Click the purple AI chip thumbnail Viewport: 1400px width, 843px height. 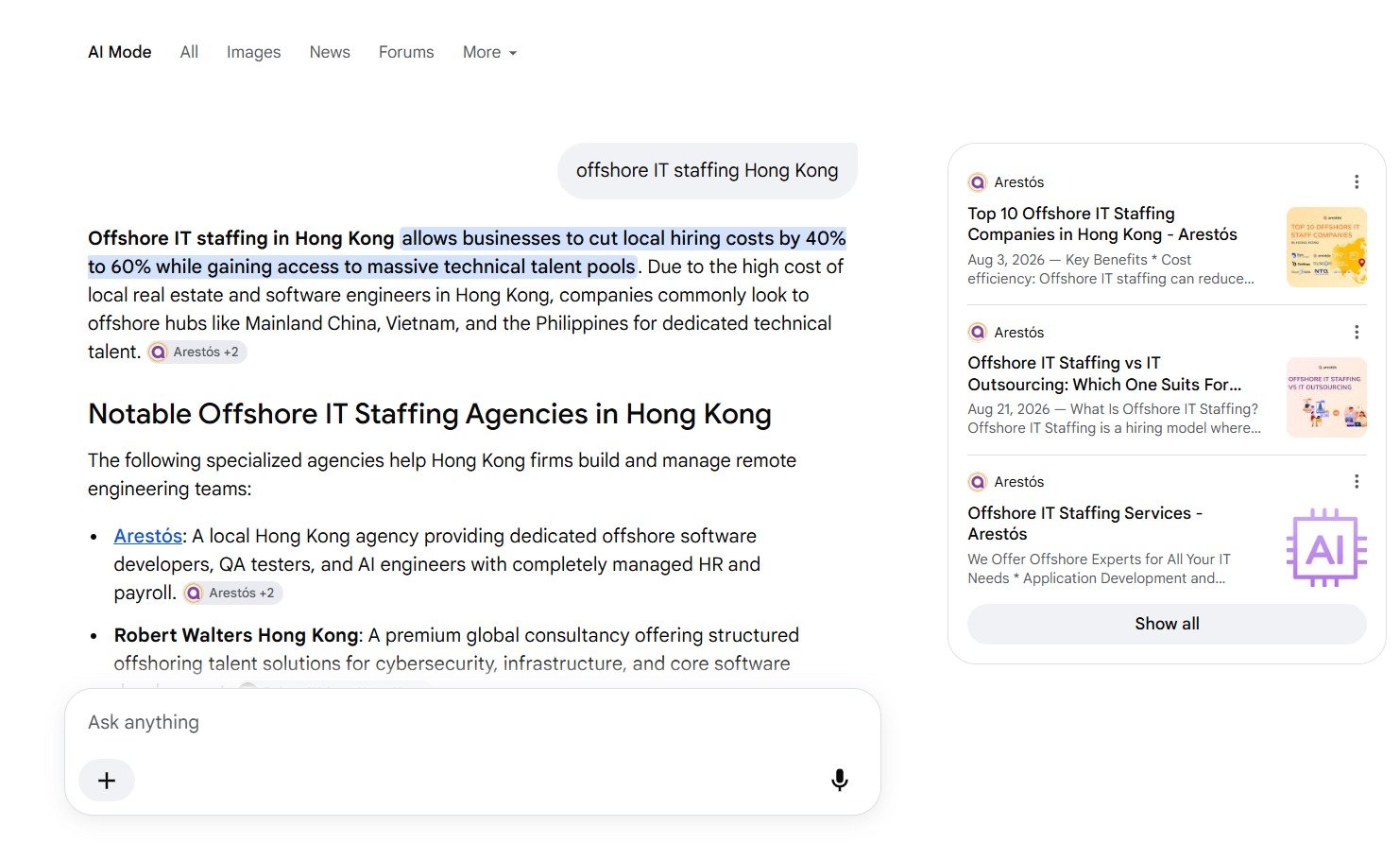(x=1326, y=547)
